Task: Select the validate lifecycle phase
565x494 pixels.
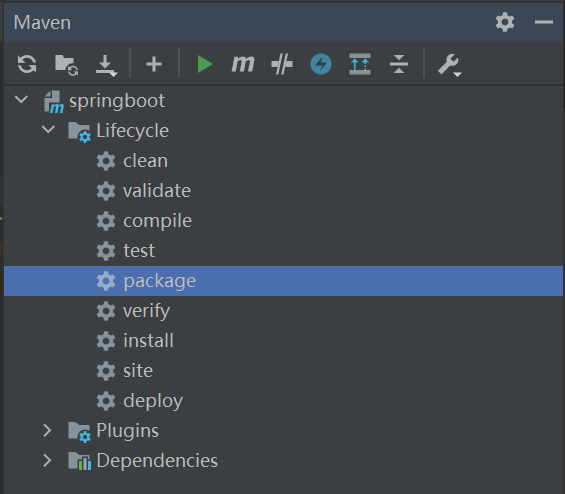Action: pos(157,191)
